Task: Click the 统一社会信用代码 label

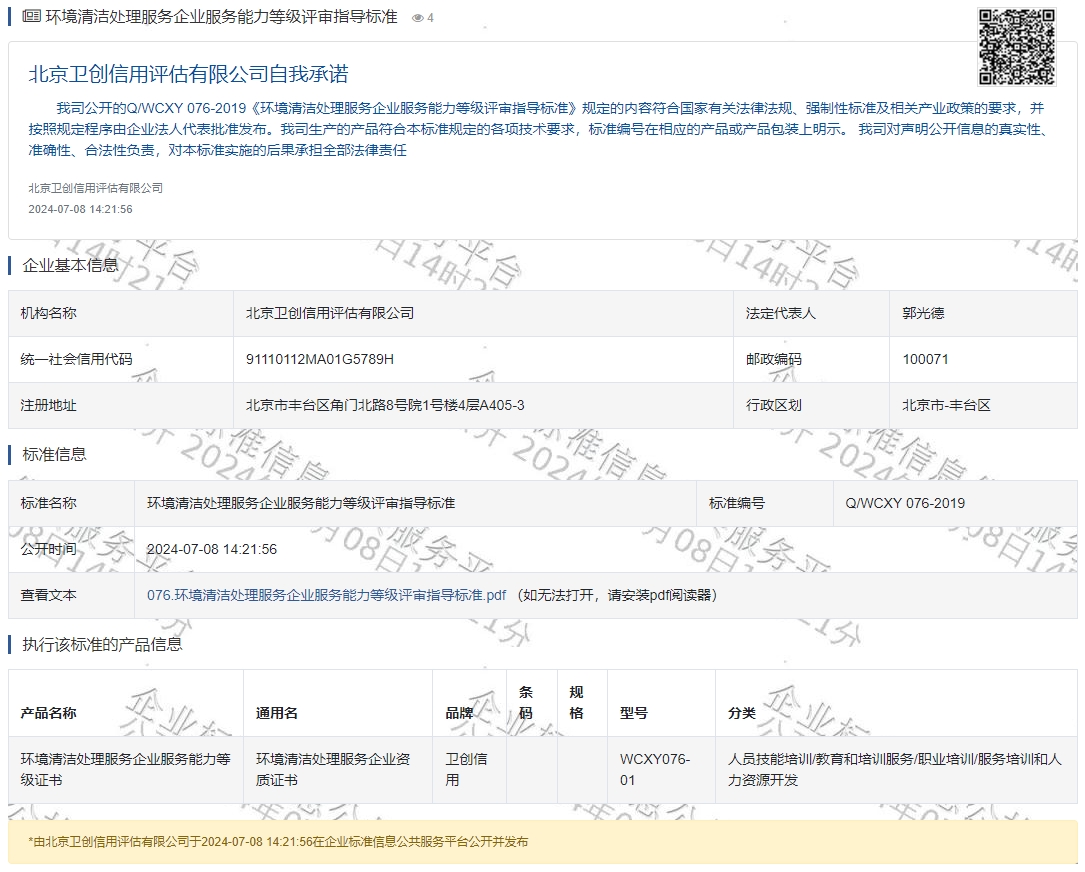Action: pos(76,359)
